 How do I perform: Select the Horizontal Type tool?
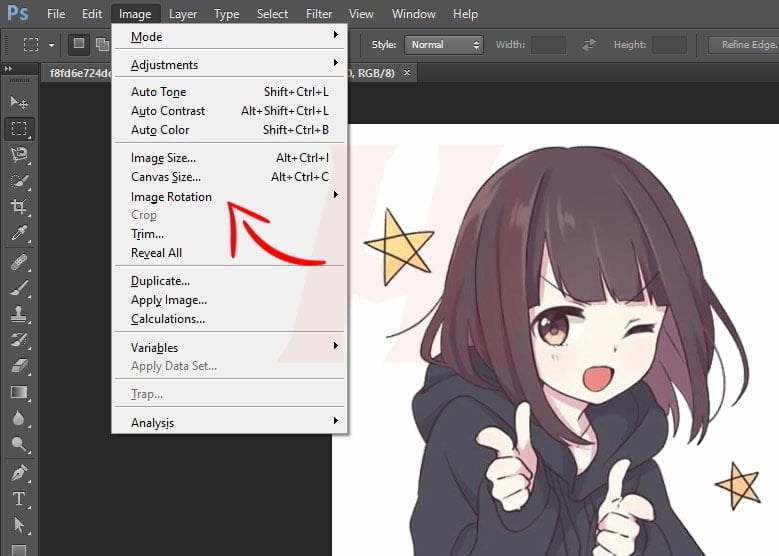[19, 499]
